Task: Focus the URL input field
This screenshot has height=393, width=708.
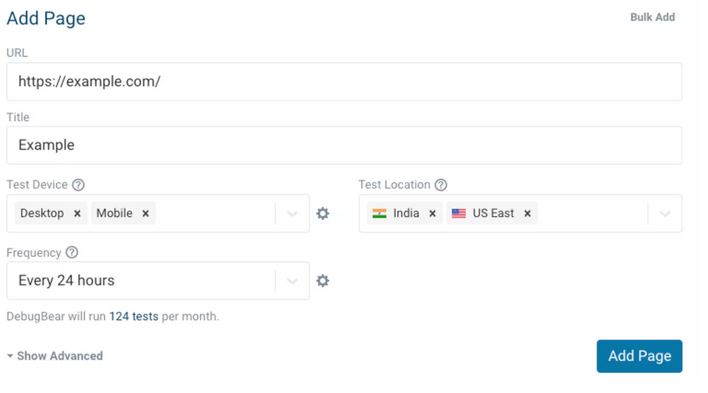Action: click(344, 82)
